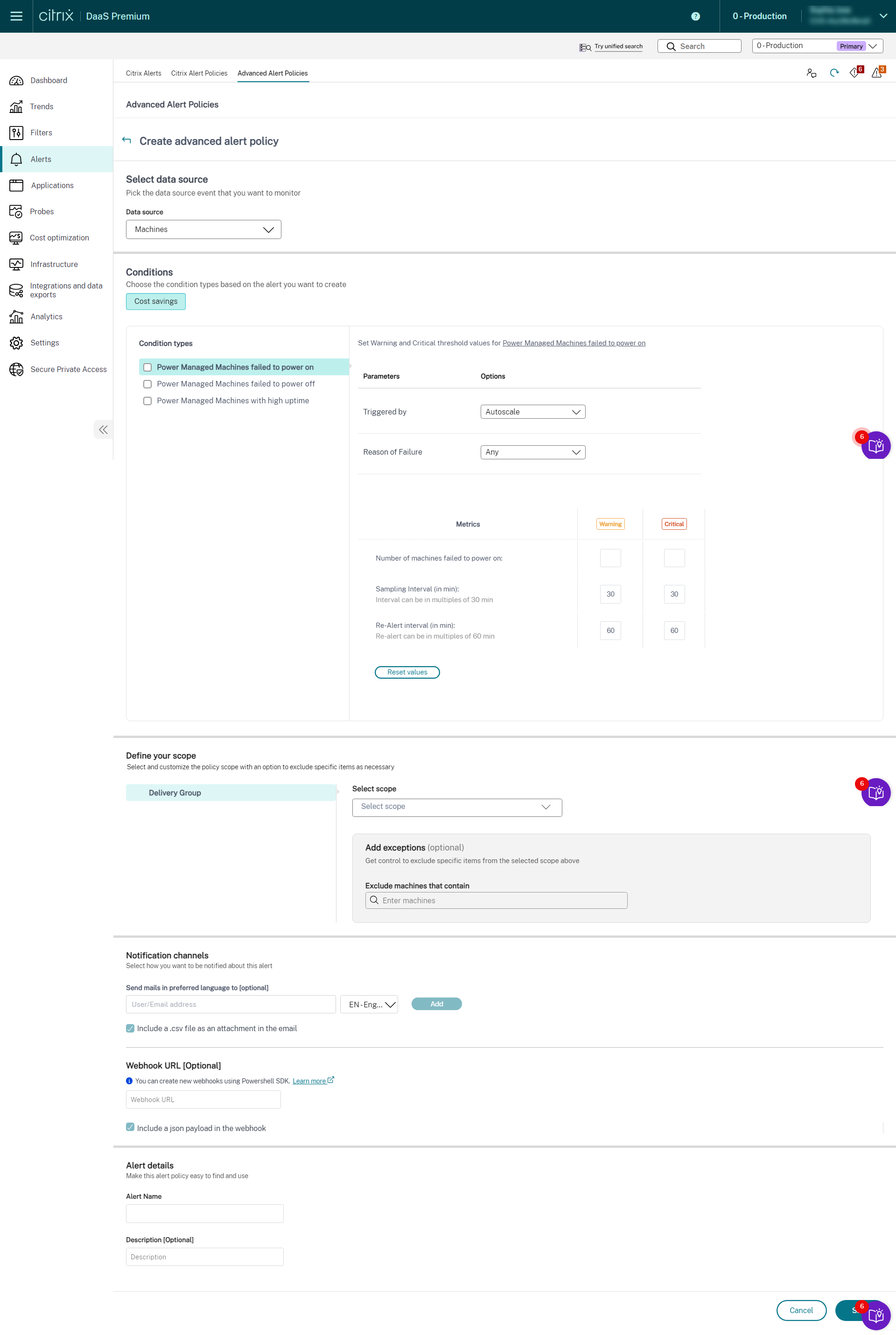Enable Power Managed Machines failed to power off
The width and height of the screenshot is (896, 1335).
[147, 384]
